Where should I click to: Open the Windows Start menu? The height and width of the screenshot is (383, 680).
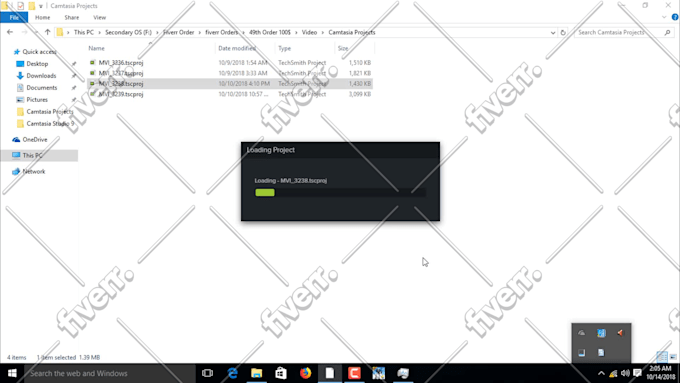[x=12, y=373]
